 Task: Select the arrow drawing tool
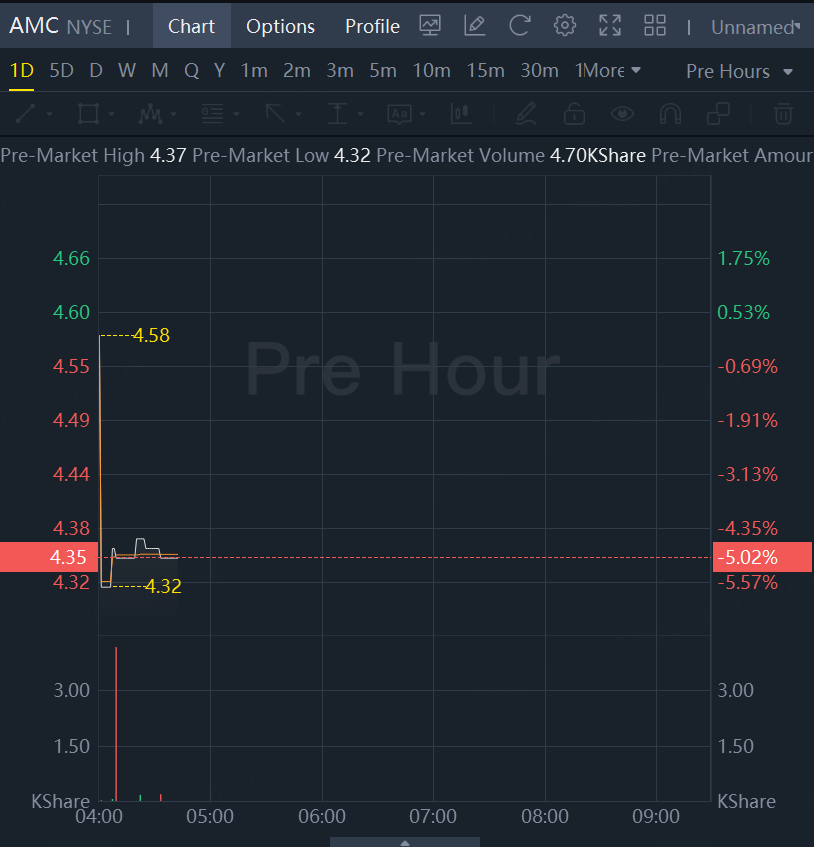click(275, 114)
